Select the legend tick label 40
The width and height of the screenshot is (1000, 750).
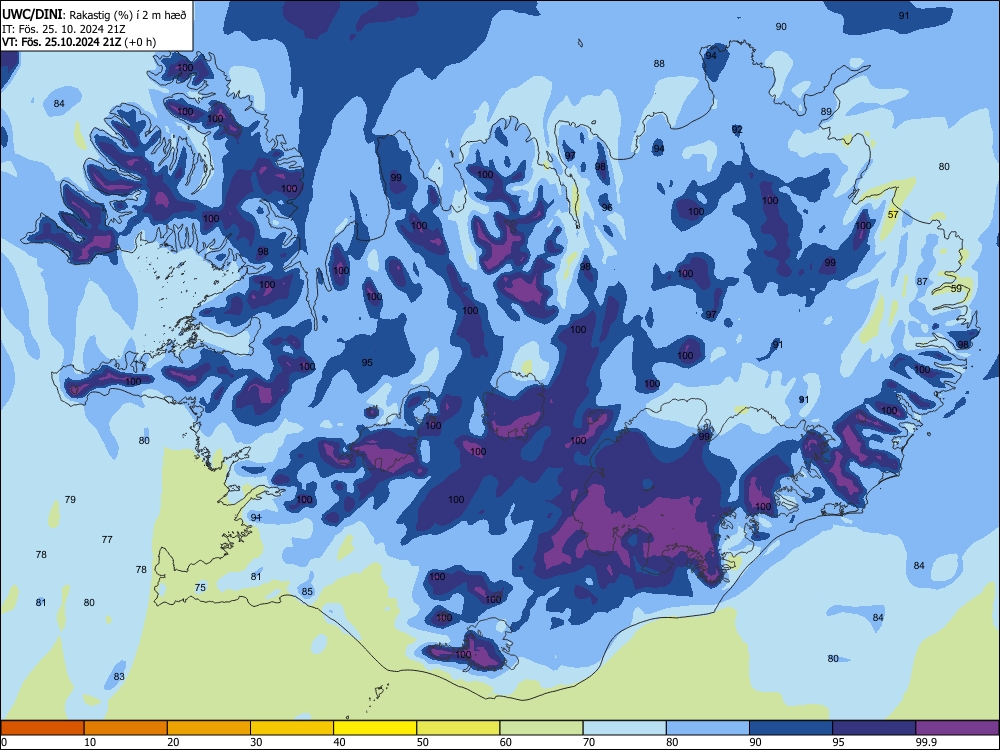coord(340,742)
